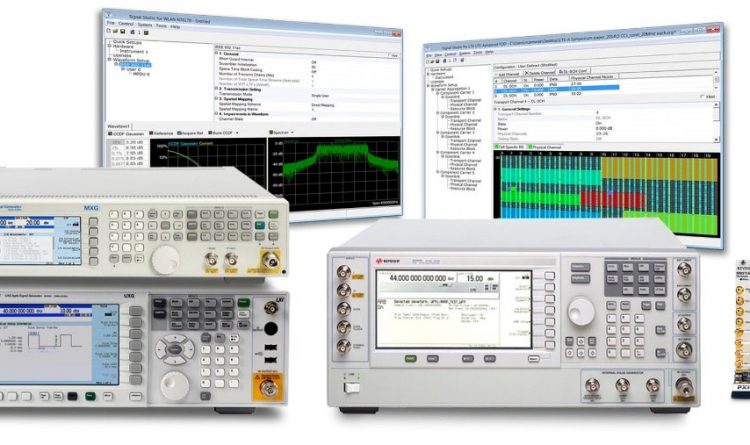Open File menu in WLAN Signal Studio window
This screenshot has width=750, height=445.
110,22
